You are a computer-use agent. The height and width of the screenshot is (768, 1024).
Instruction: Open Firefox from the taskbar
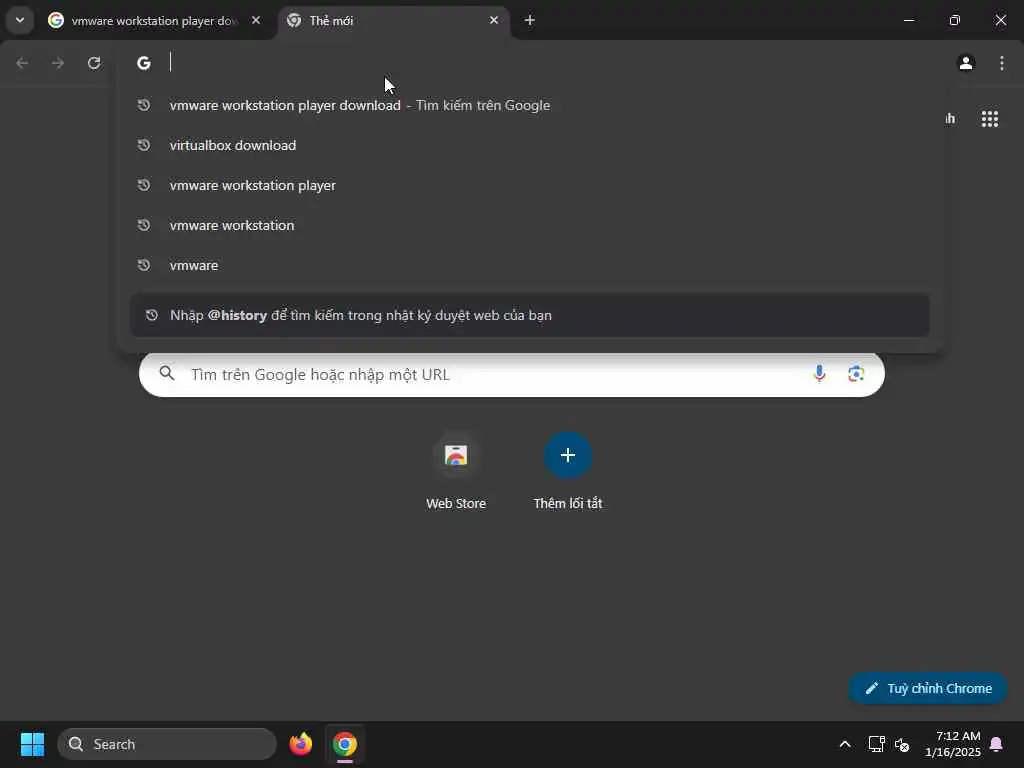coord(300,744)
